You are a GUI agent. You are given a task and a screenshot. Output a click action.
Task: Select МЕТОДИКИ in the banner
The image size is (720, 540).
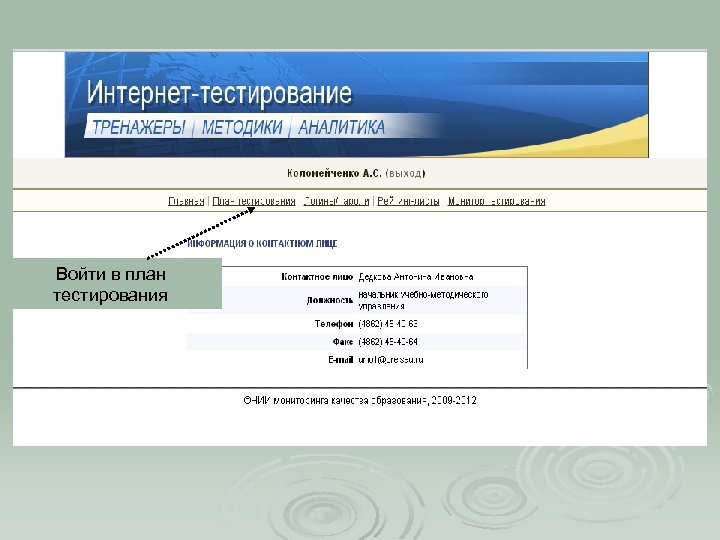[x=242, y=127]
